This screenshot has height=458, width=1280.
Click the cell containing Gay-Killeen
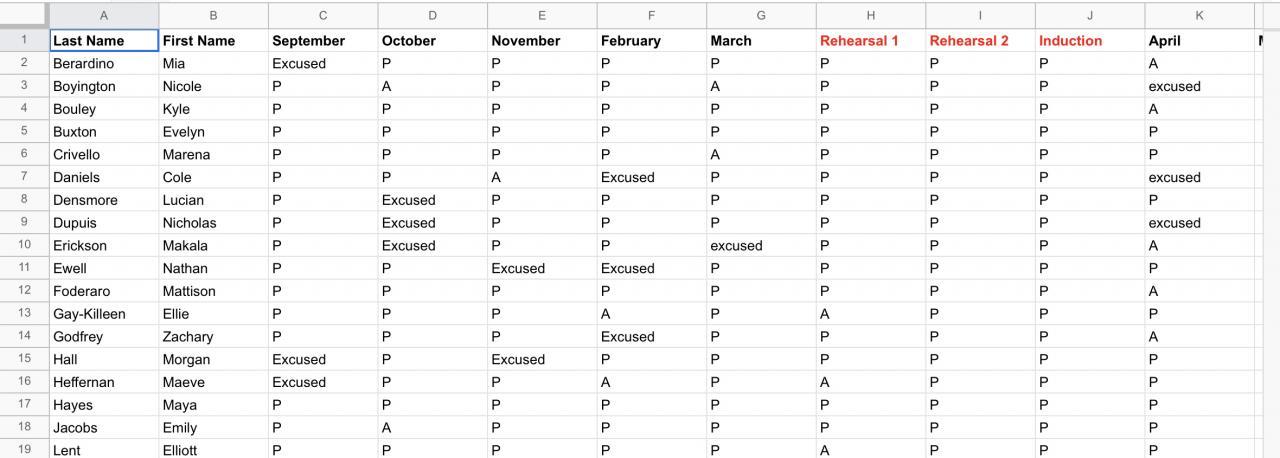click(104, 314)
